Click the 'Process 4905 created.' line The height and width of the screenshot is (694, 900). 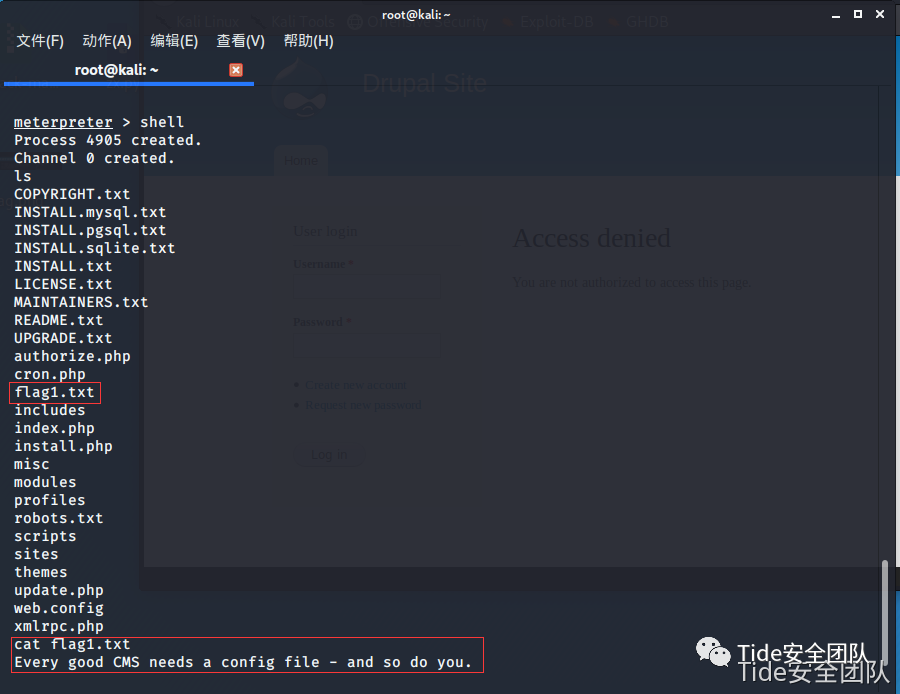click(108, 140)
